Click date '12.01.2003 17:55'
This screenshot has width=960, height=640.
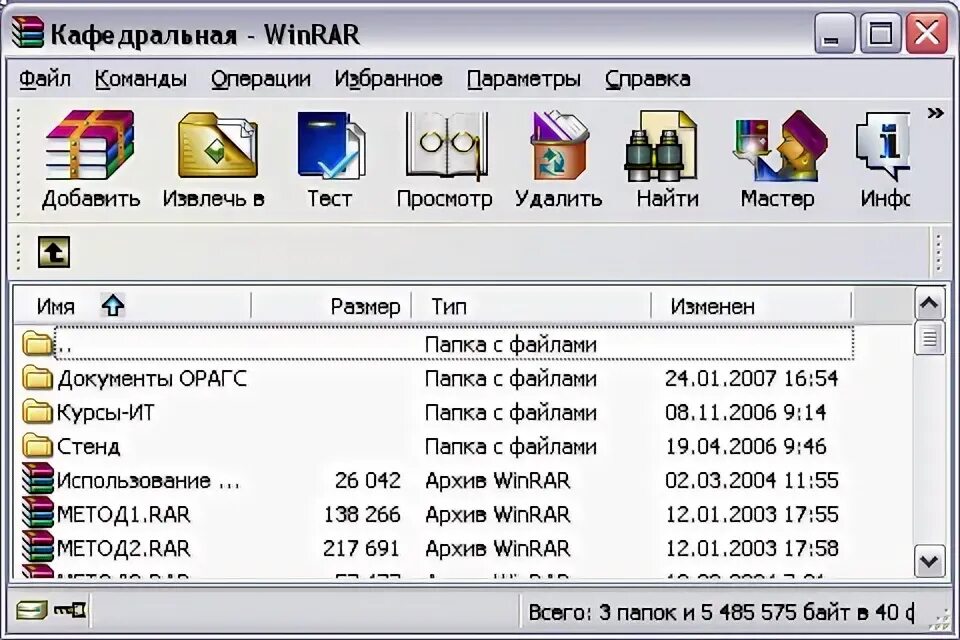pyautogui.click(x=751, y=514)
